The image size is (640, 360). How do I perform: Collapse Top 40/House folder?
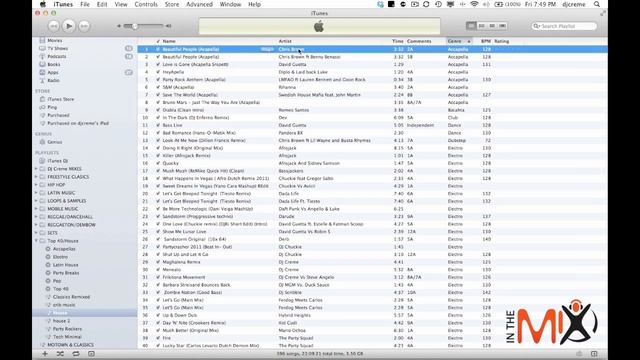[36, 241]
